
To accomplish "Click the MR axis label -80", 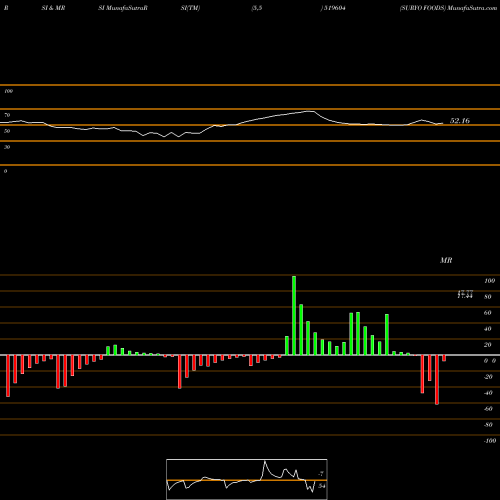I will [x=488, y=425].
